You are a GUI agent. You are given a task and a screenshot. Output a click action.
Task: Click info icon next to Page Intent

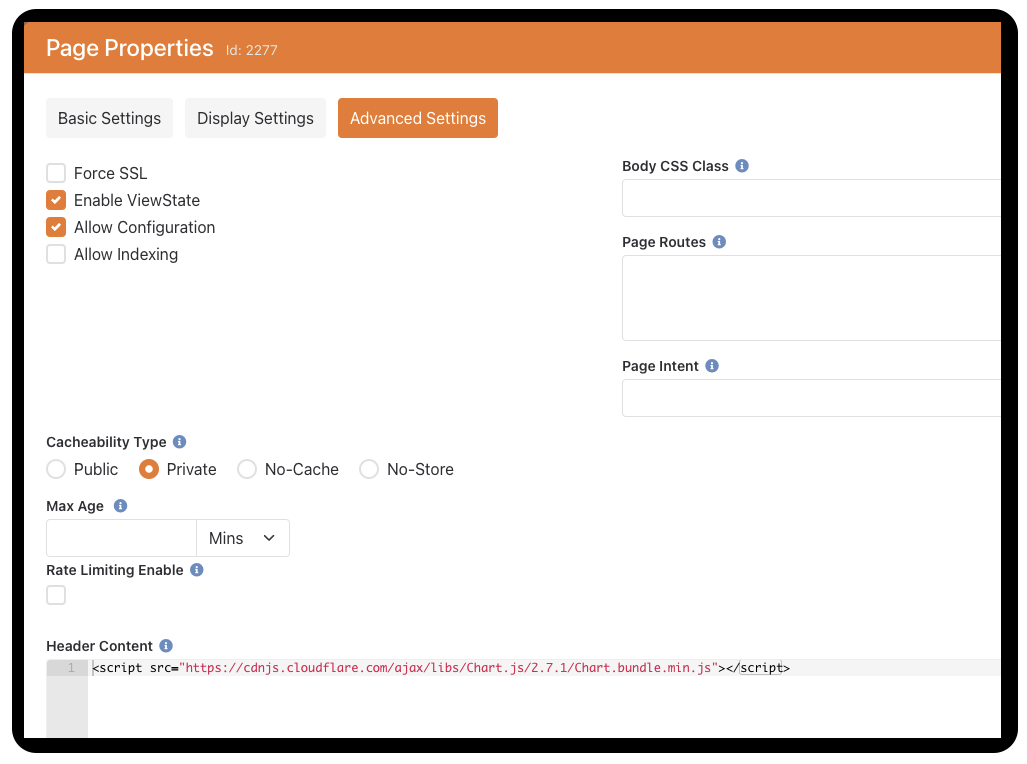click(712, 366)
